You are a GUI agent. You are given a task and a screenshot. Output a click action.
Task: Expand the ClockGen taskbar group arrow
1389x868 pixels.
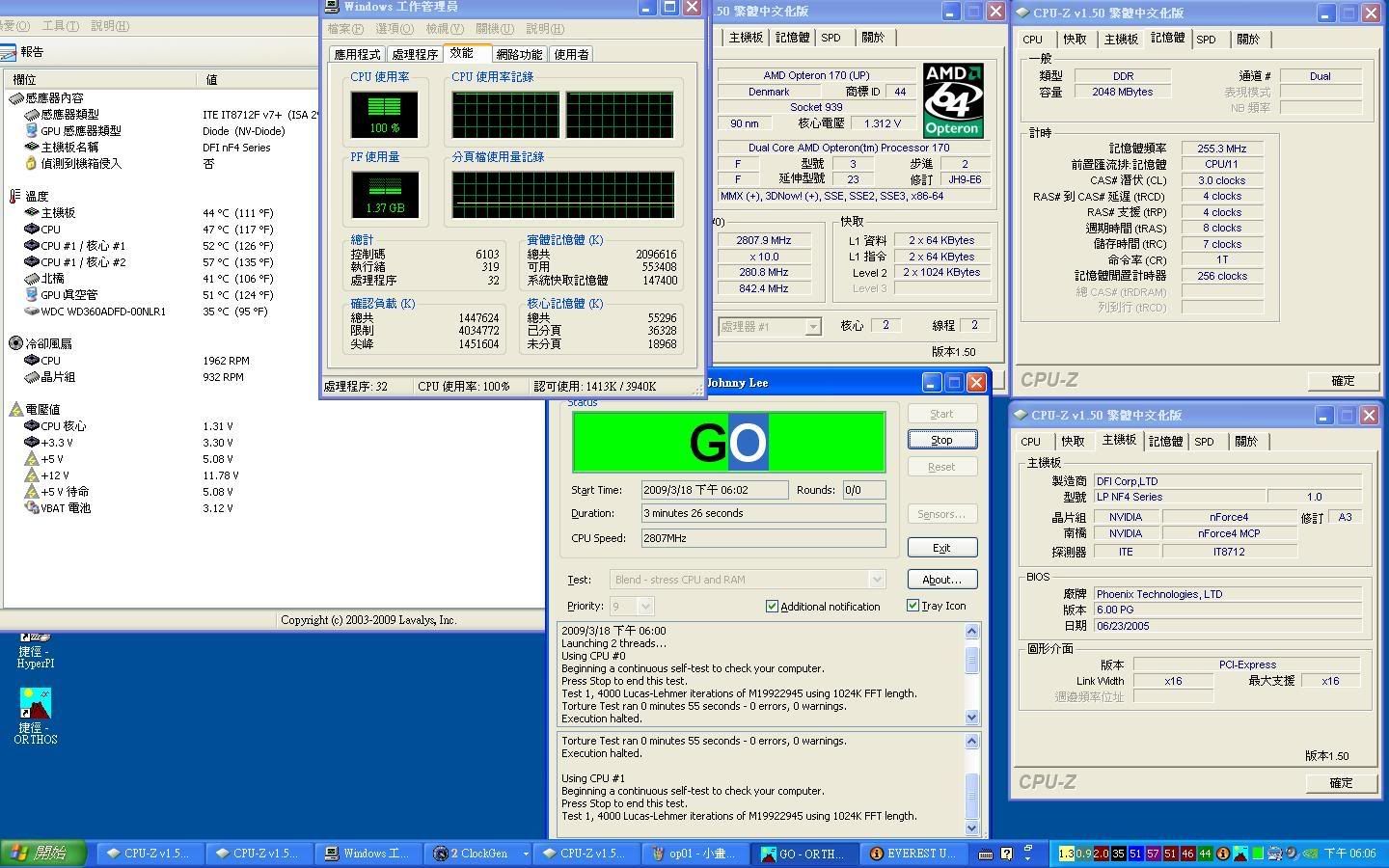click(x=526, y=854)
